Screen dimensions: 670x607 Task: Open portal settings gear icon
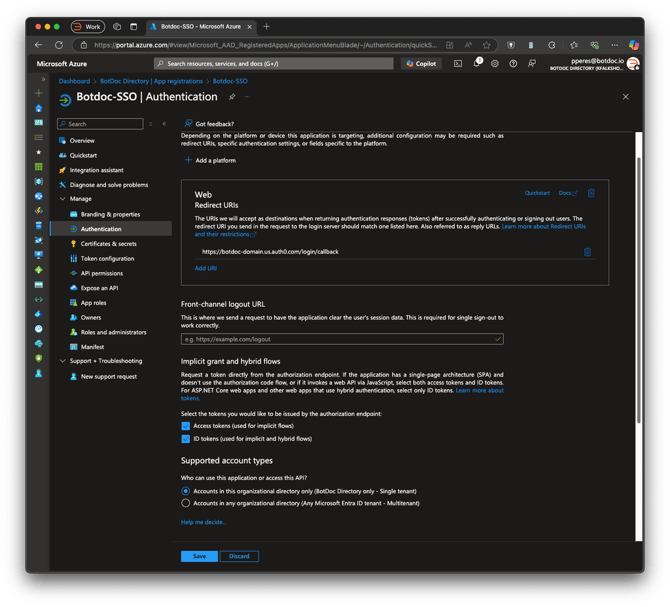(495, 64)
